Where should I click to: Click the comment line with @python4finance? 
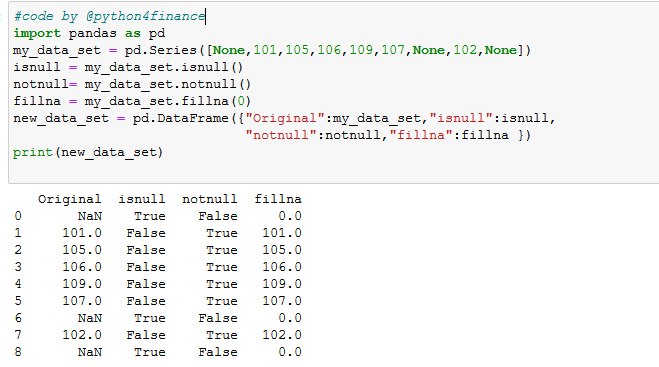(x=109, y=16)
